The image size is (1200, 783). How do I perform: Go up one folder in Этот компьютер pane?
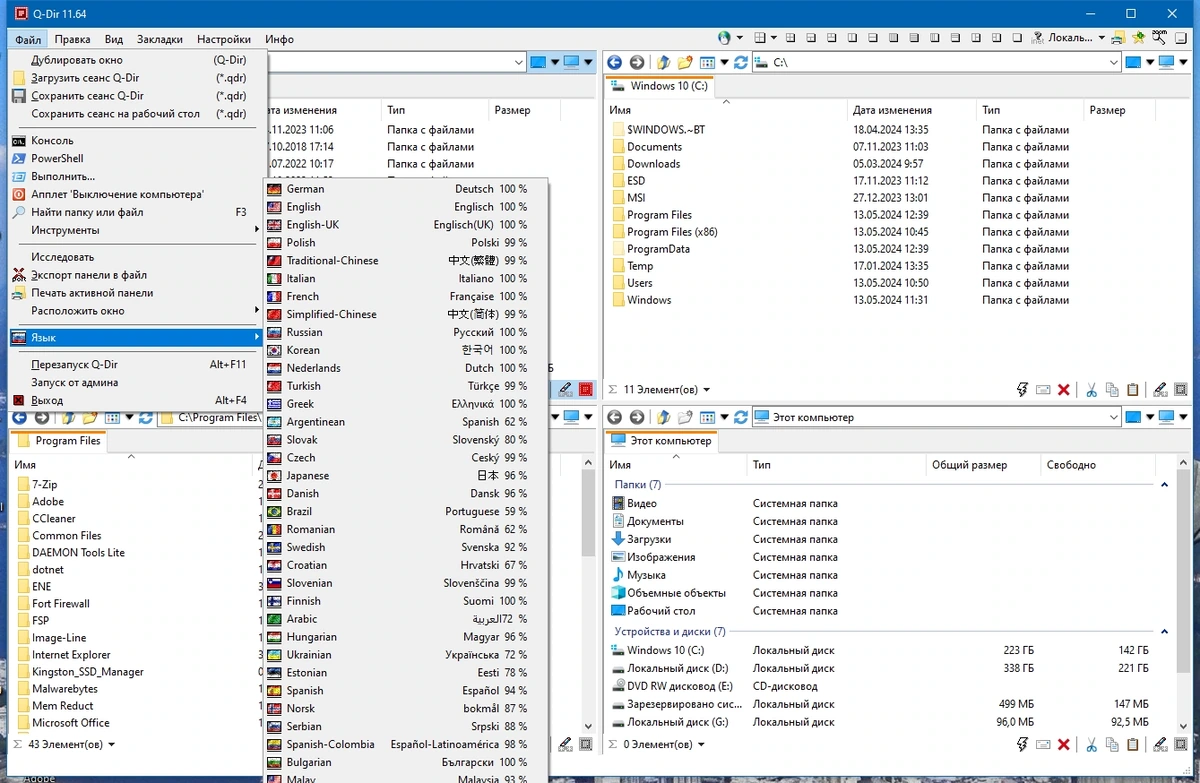[664, 417]
